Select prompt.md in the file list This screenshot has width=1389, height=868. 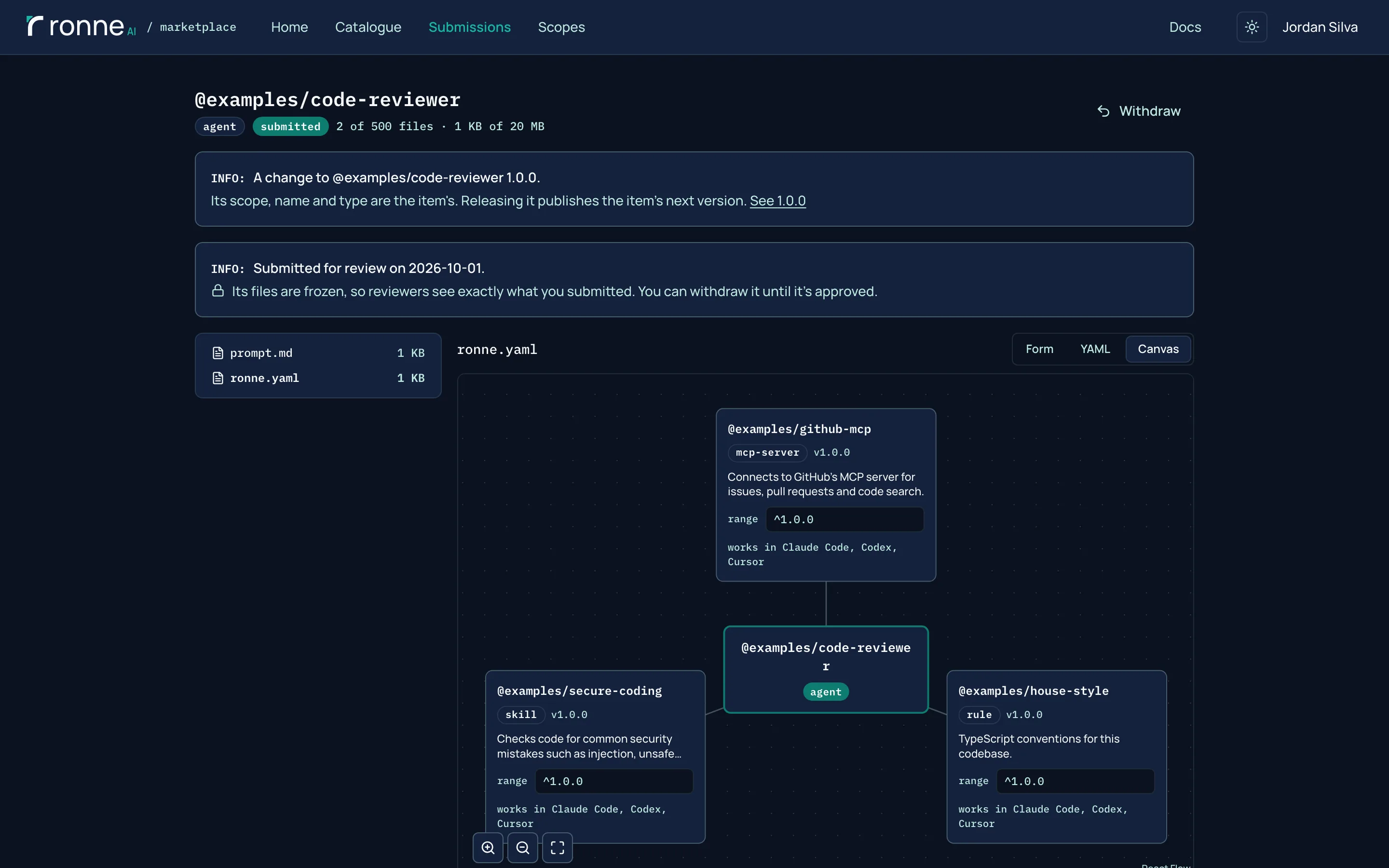tap(318, 353)
